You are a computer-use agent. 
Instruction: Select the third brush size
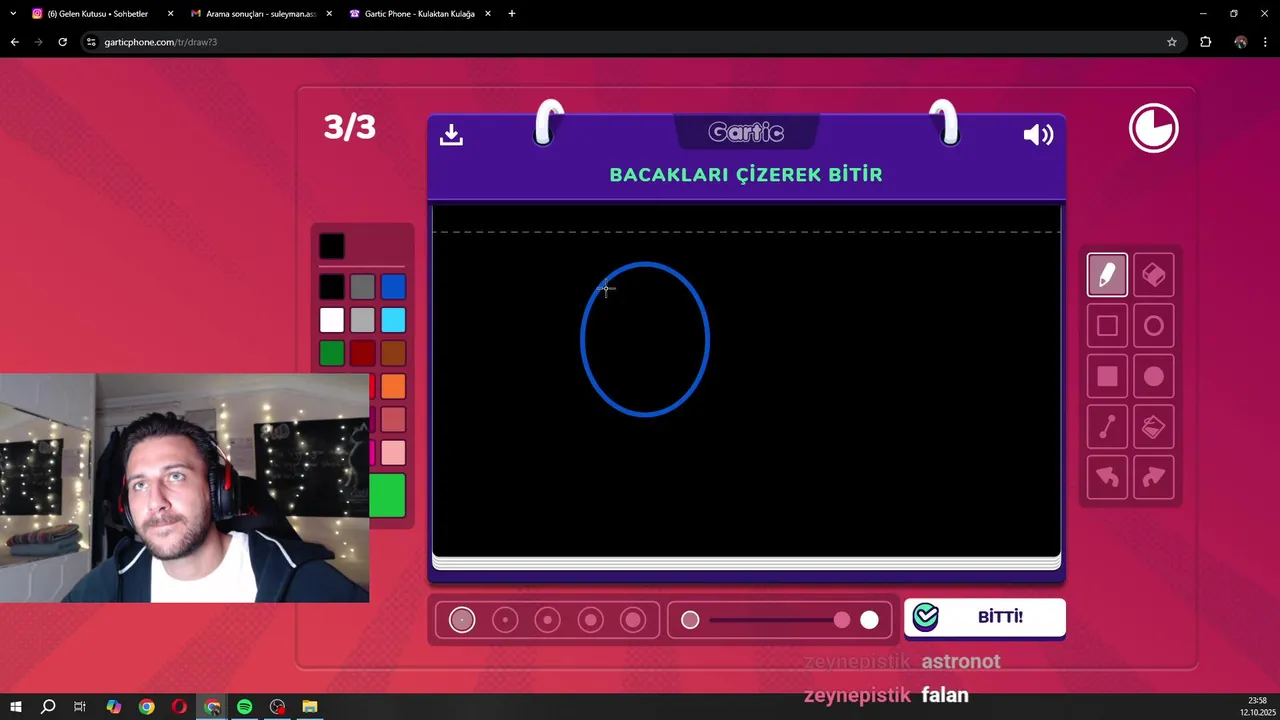(547, 620)
